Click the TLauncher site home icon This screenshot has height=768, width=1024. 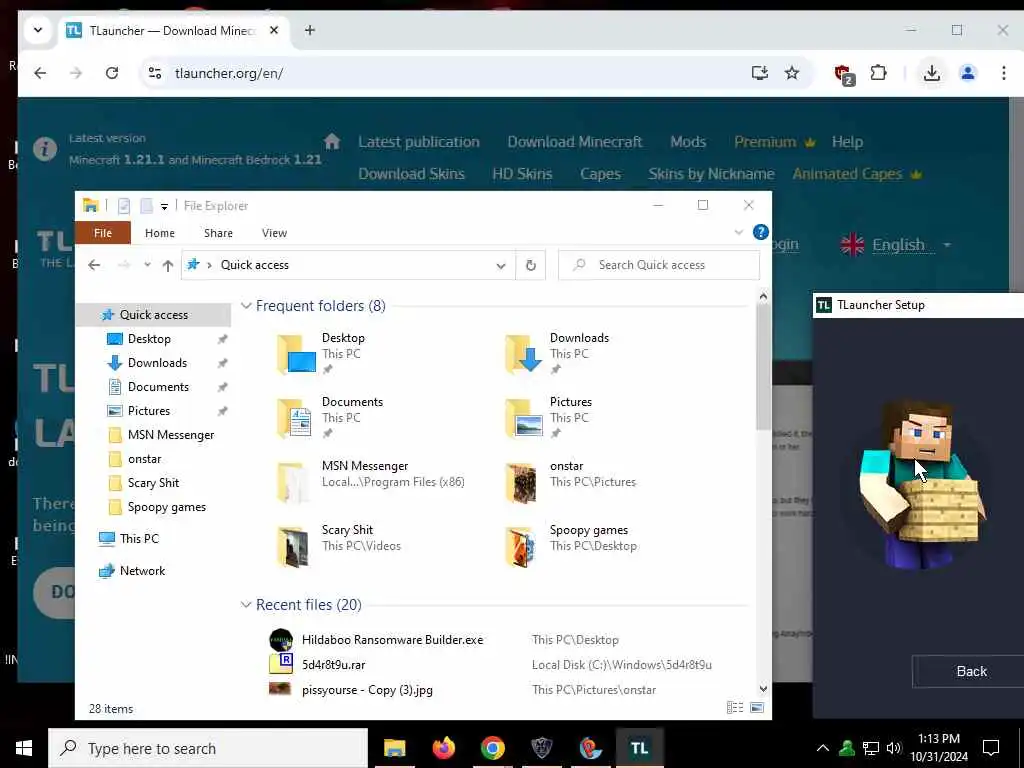[x=332, y=141]
